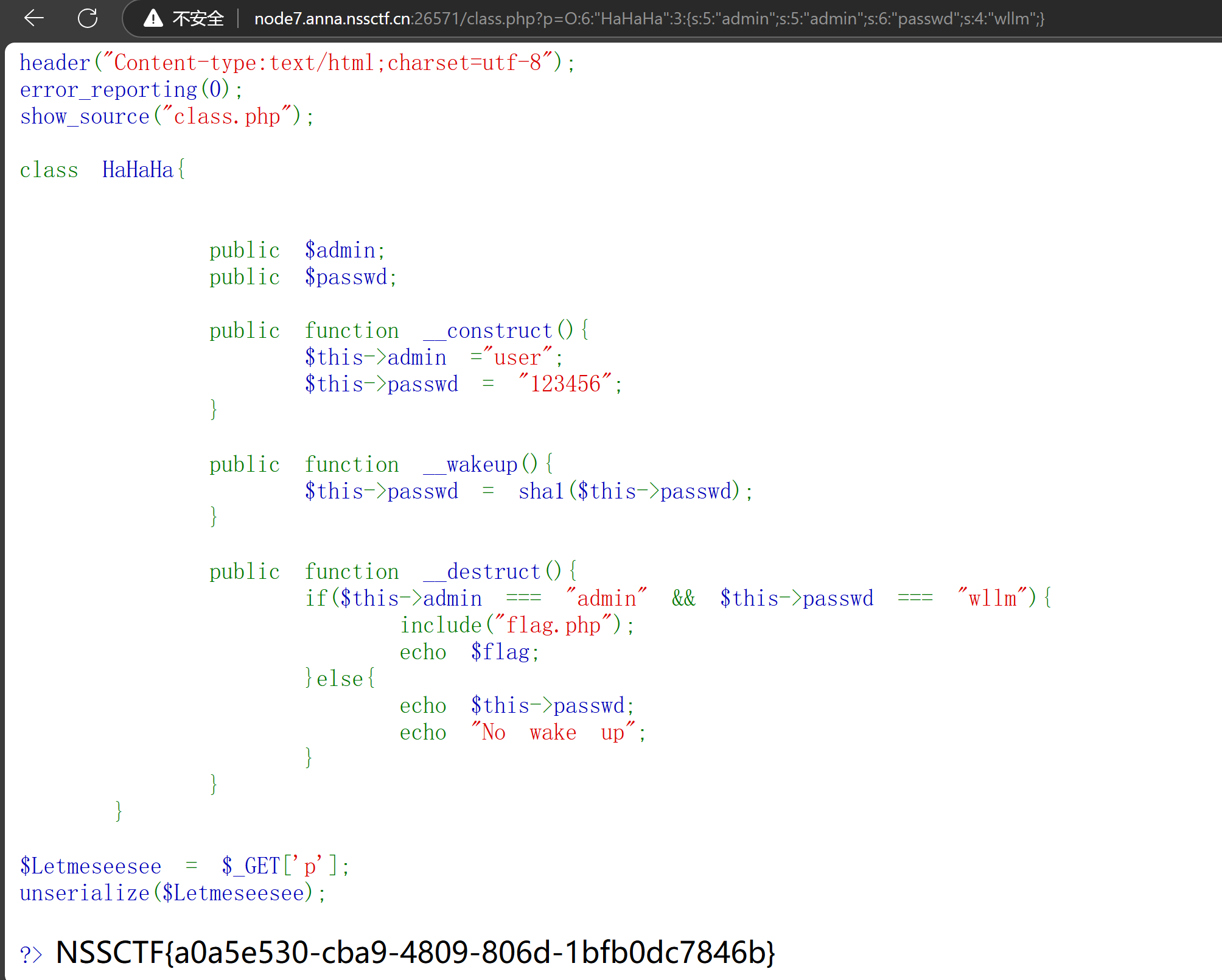This screenshot has width=1222, height=980.
Task: Click the }else{ line
Action: (x=340, y=679)
